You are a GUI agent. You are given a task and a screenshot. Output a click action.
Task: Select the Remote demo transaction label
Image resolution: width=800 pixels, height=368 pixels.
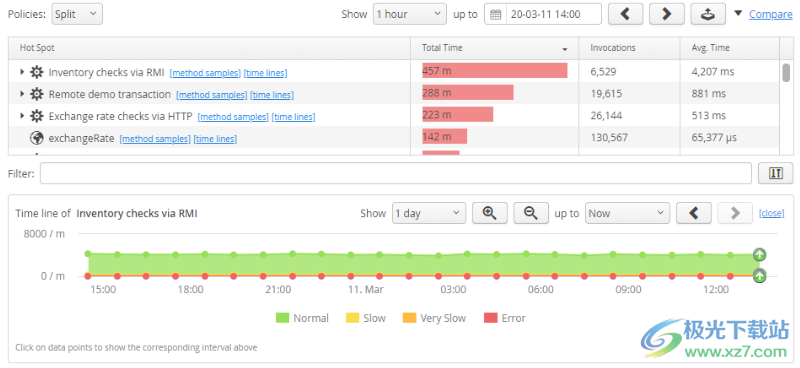coord(110,94)
